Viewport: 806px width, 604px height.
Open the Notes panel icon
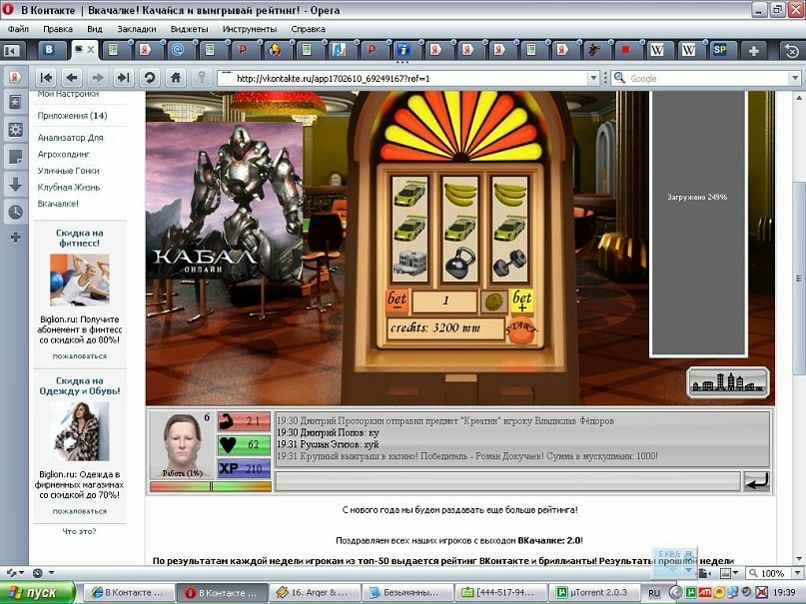tap(15, 157)
